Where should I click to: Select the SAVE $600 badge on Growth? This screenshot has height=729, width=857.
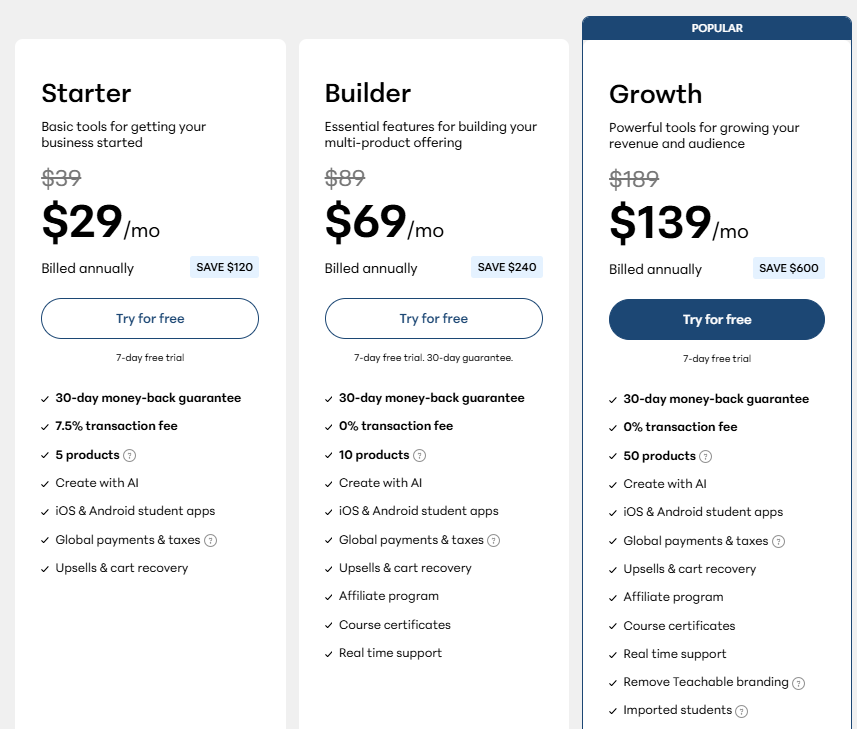[x=789, y=268]
